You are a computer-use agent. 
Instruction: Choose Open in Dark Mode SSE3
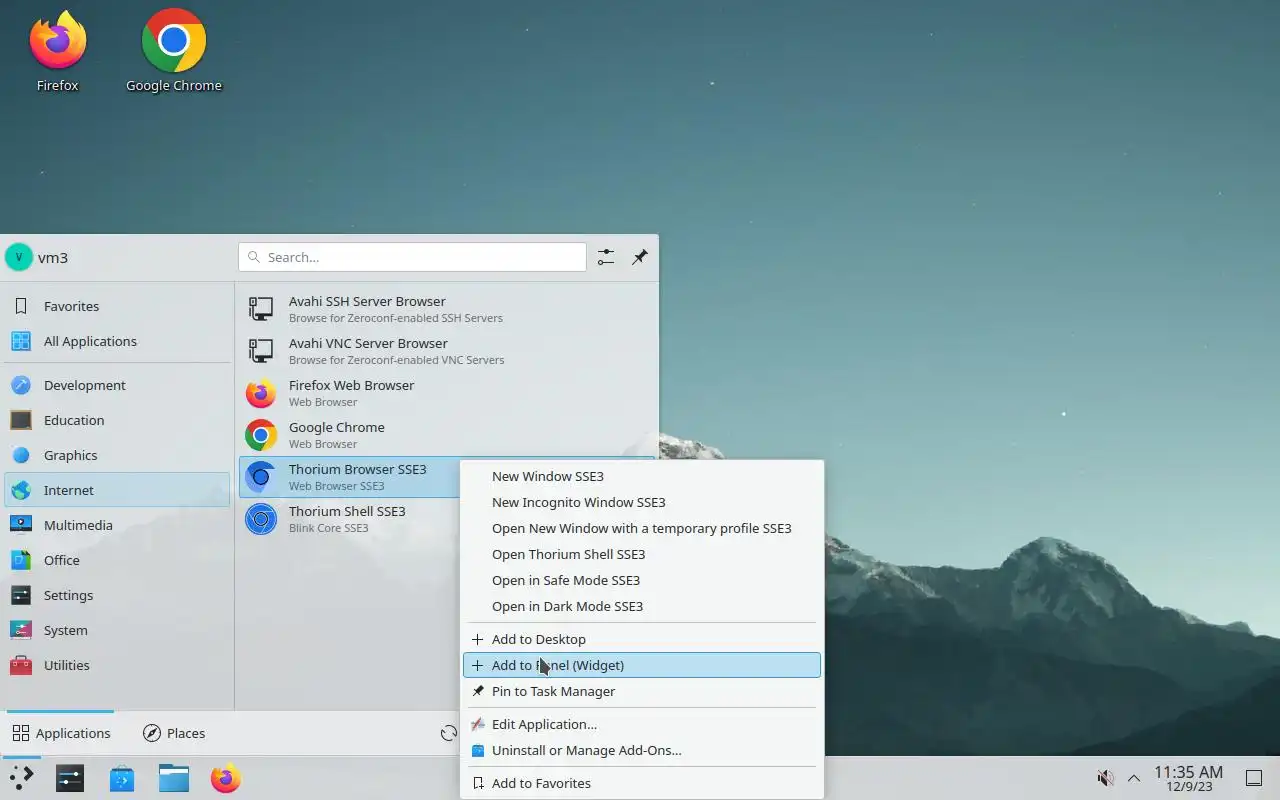[x=642, y=606]
